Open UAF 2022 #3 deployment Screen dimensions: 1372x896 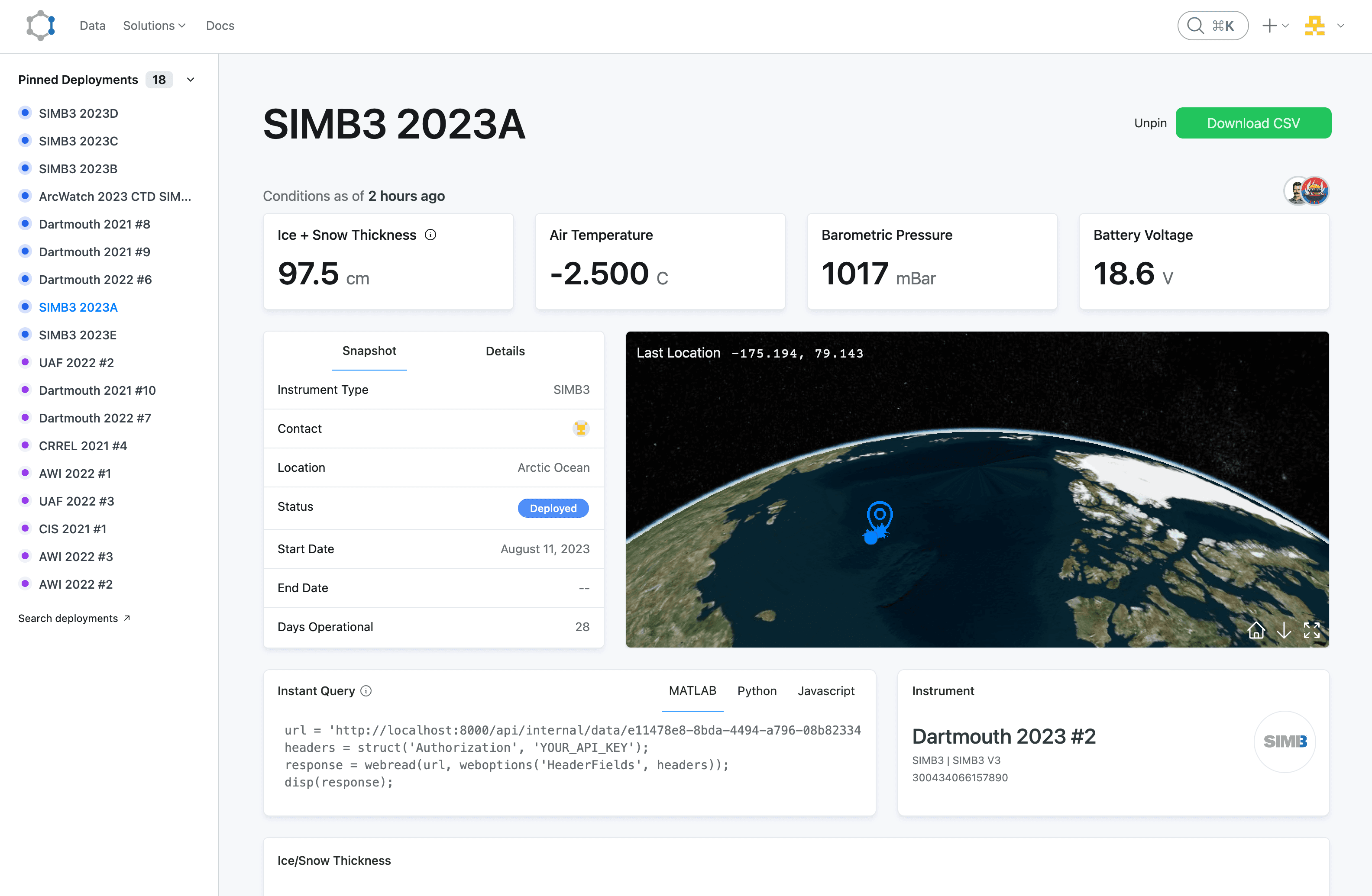(76, 501)
